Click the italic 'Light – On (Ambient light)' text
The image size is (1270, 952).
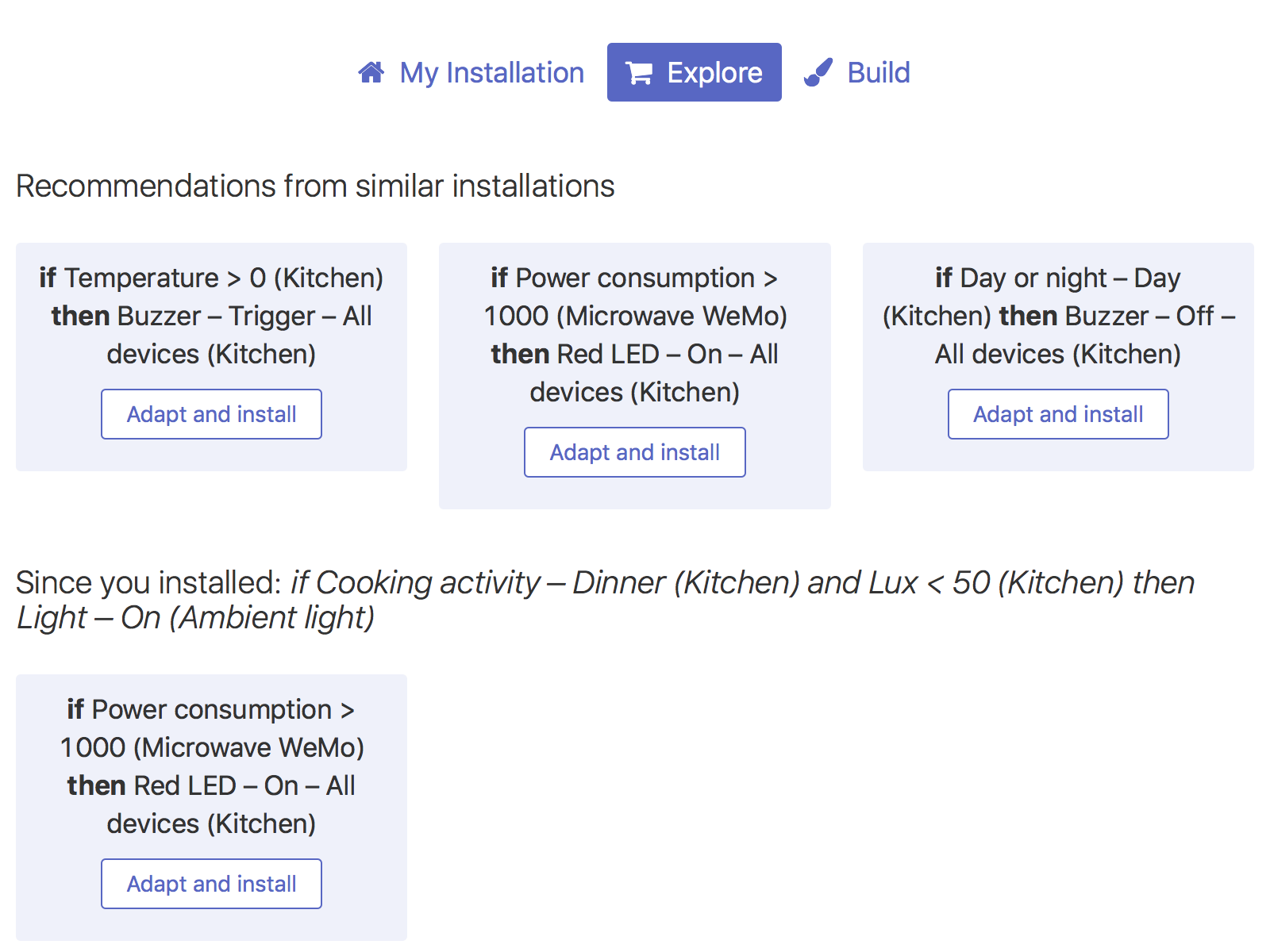tap(196, 618)
